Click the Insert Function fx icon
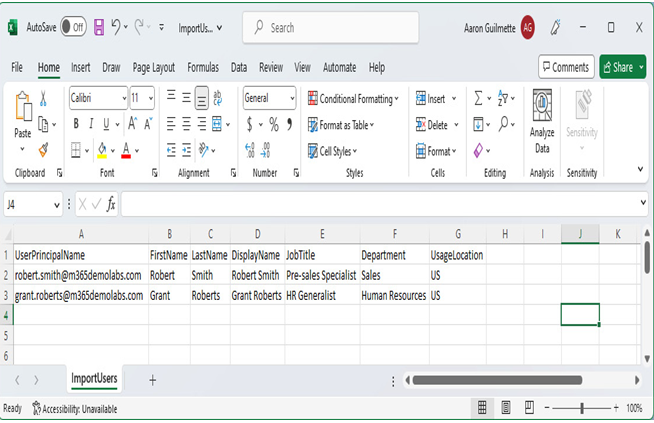The image size is (654, 423). pos(111,204)
